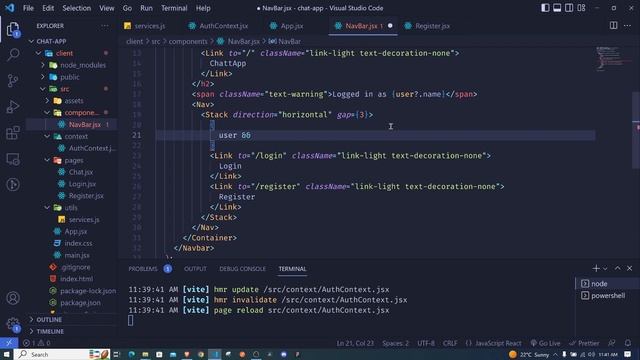Viewport: 640px width, 360px height.
Task: Open the new terminal launch profile dropdown
Action: pyautogui.click(x=605, y=268)
